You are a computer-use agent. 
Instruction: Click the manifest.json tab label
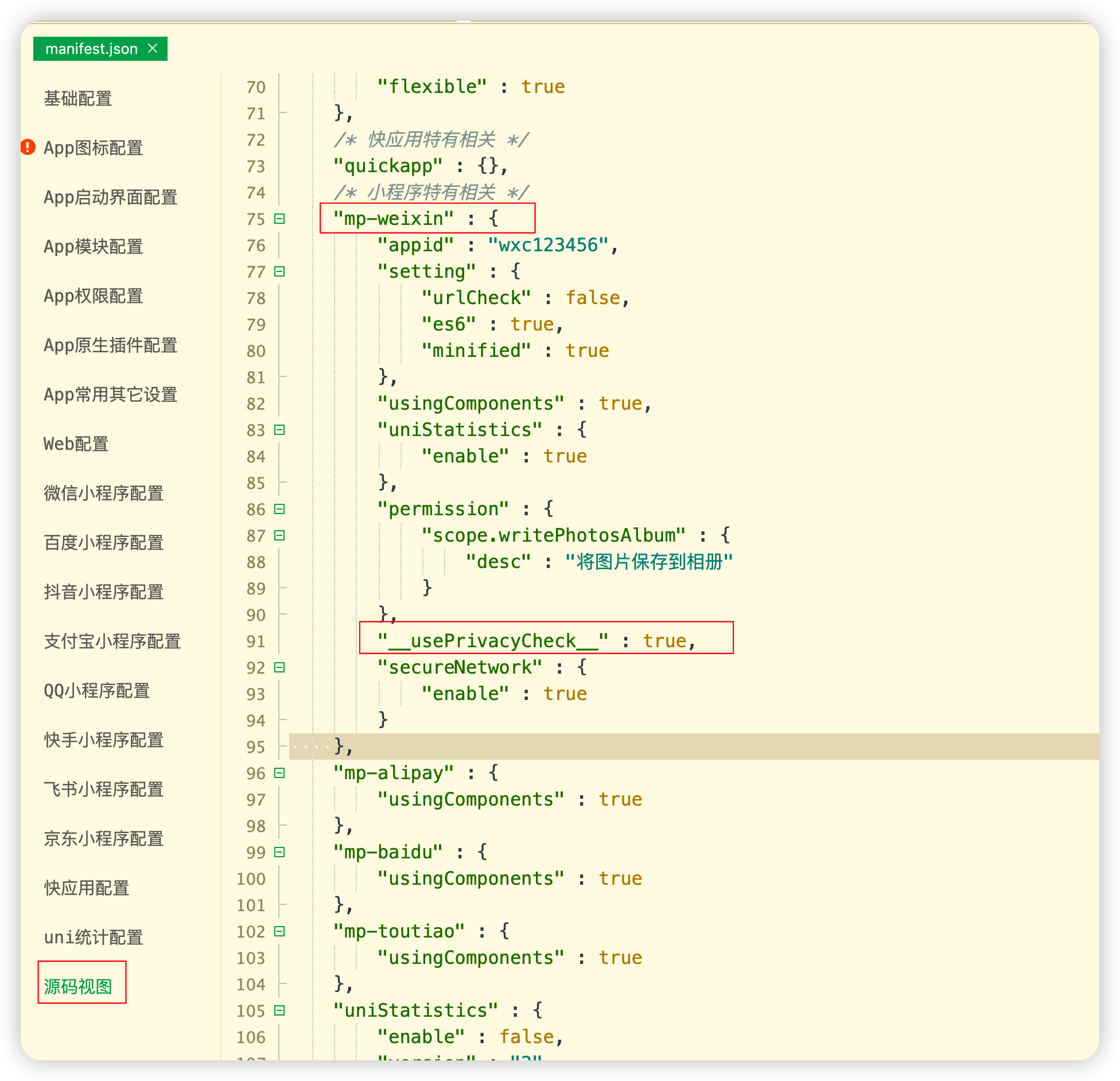click(91, 49)
